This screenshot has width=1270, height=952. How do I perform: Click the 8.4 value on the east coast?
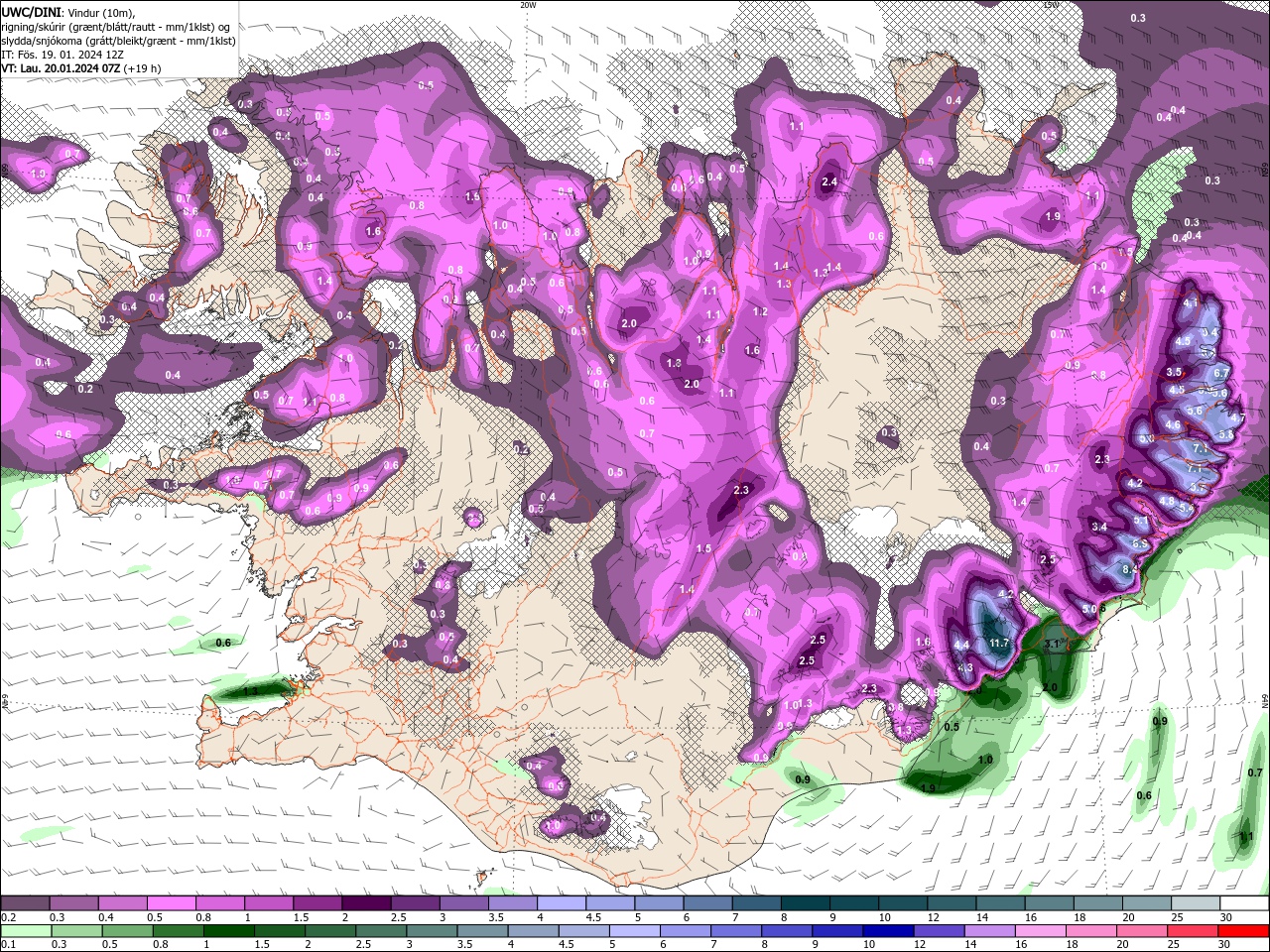coord(1129,570)
